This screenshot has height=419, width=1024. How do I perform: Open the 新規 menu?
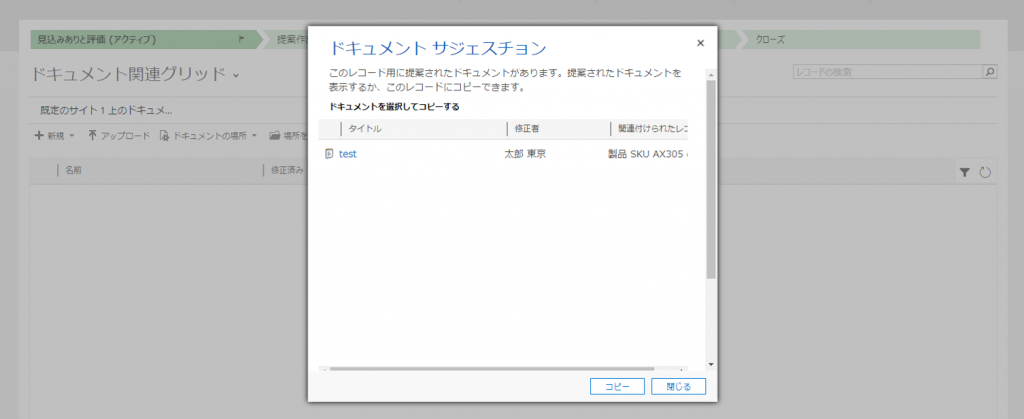(x=54, y=136)
